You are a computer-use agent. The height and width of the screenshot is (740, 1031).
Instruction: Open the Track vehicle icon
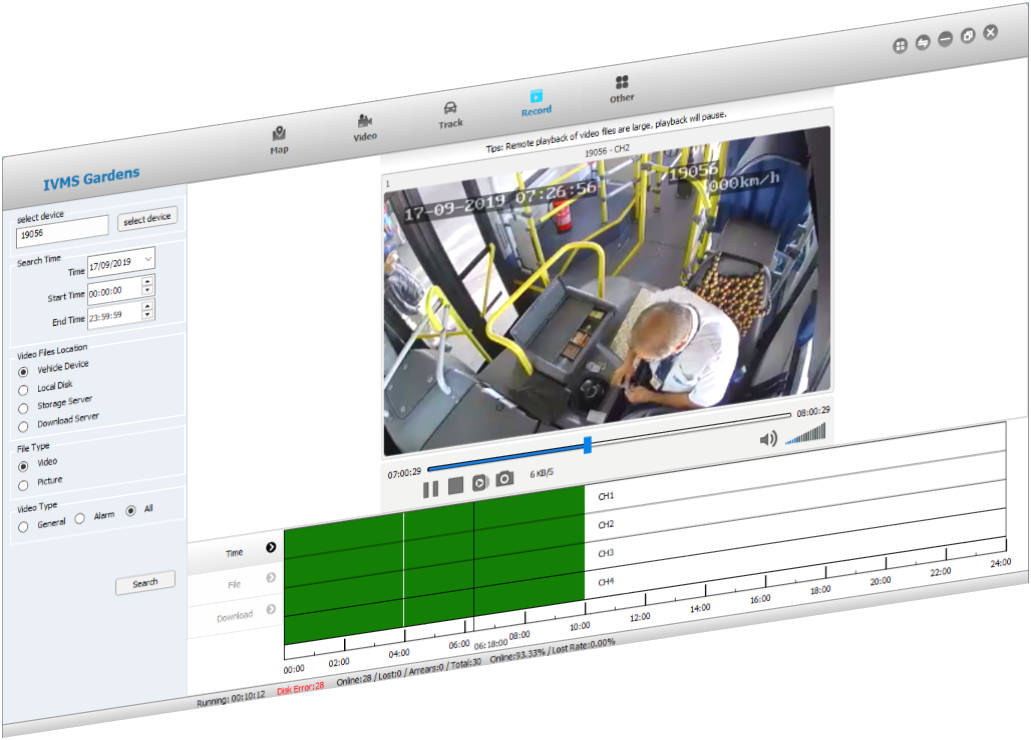[450, 108]
